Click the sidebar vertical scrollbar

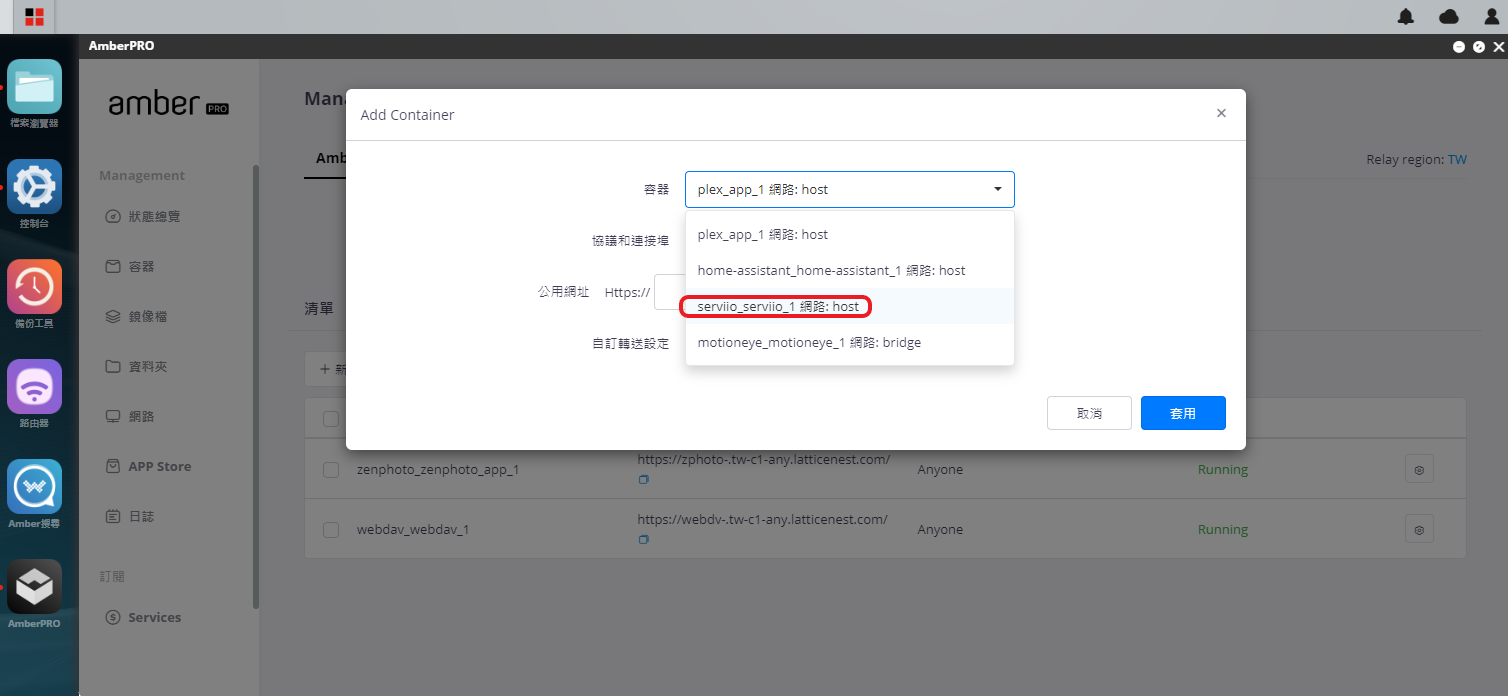tap(256, 386)
